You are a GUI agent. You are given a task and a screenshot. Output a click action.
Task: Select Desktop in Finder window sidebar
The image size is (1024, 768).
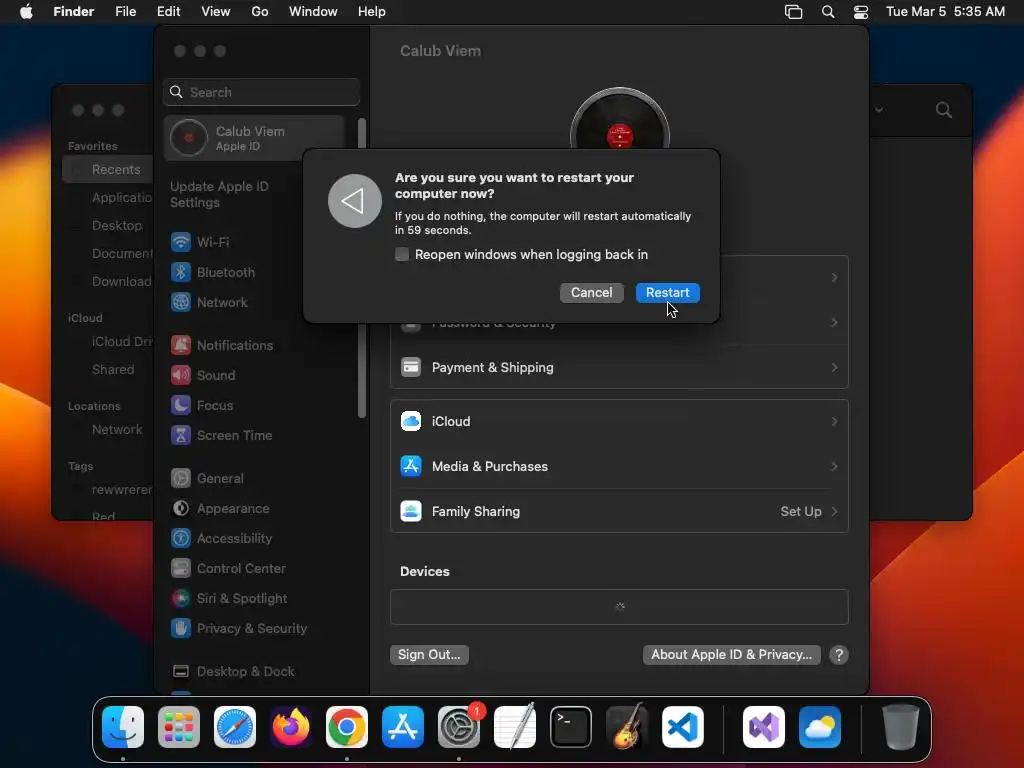tap(116, 226)
